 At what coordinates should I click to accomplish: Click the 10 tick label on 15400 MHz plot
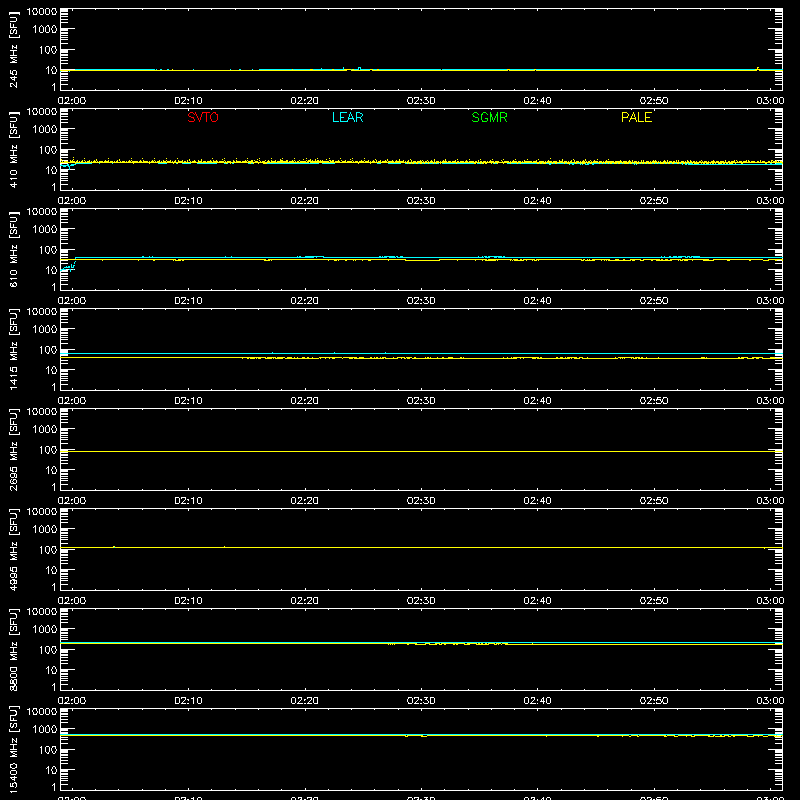51,770
